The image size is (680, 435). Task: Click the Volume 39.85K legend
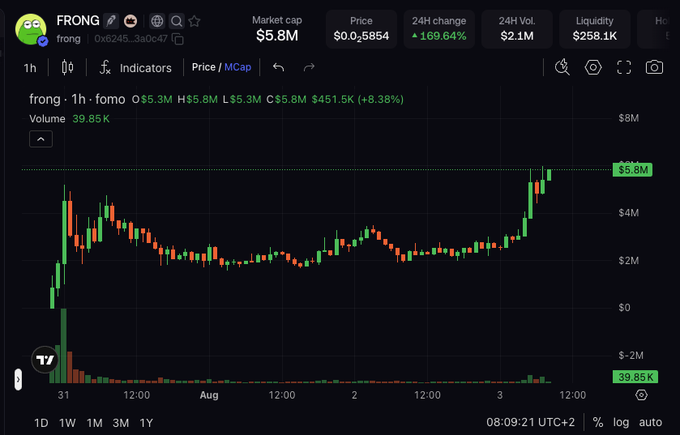69,119
